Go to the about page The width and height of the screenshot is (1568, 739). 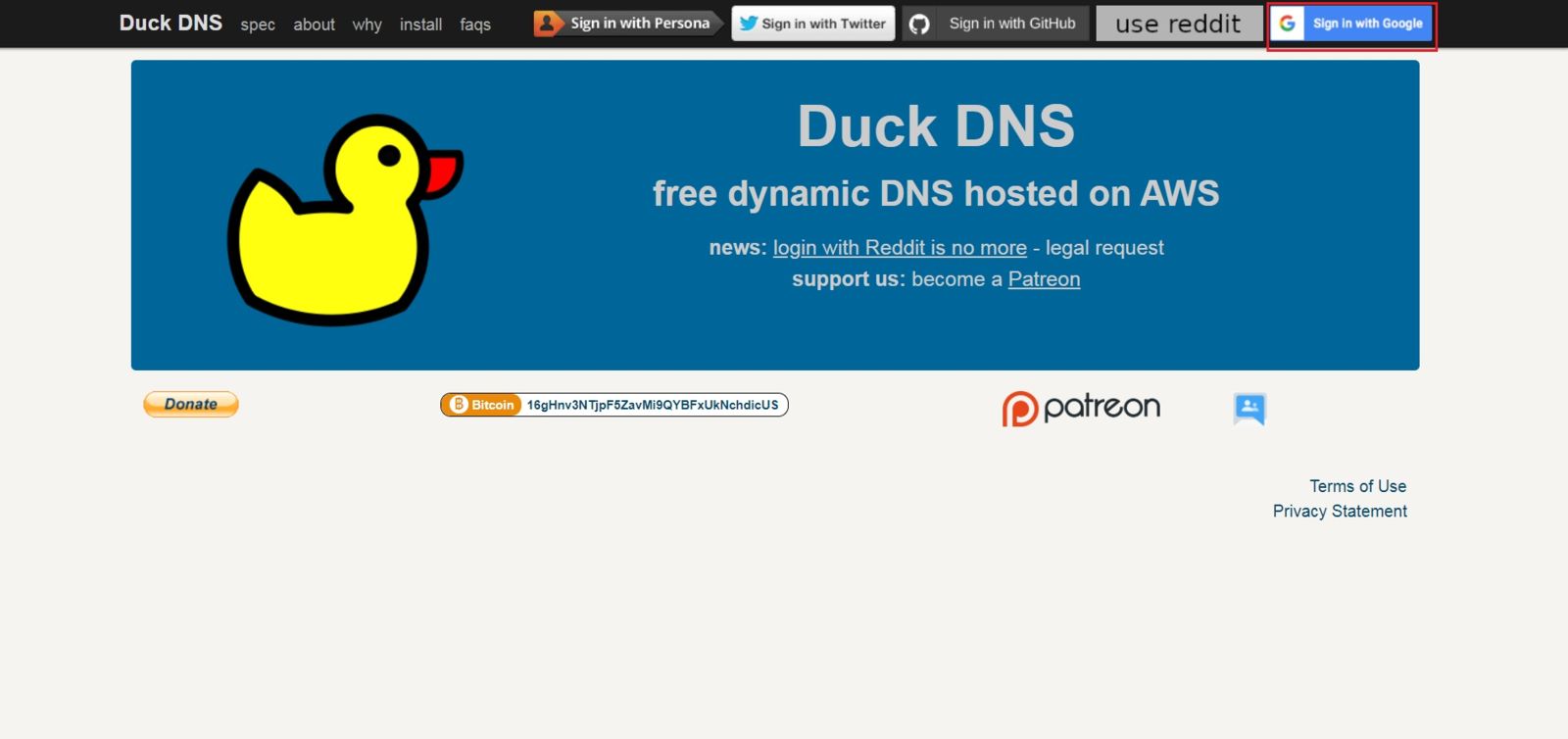click(314, 25)
